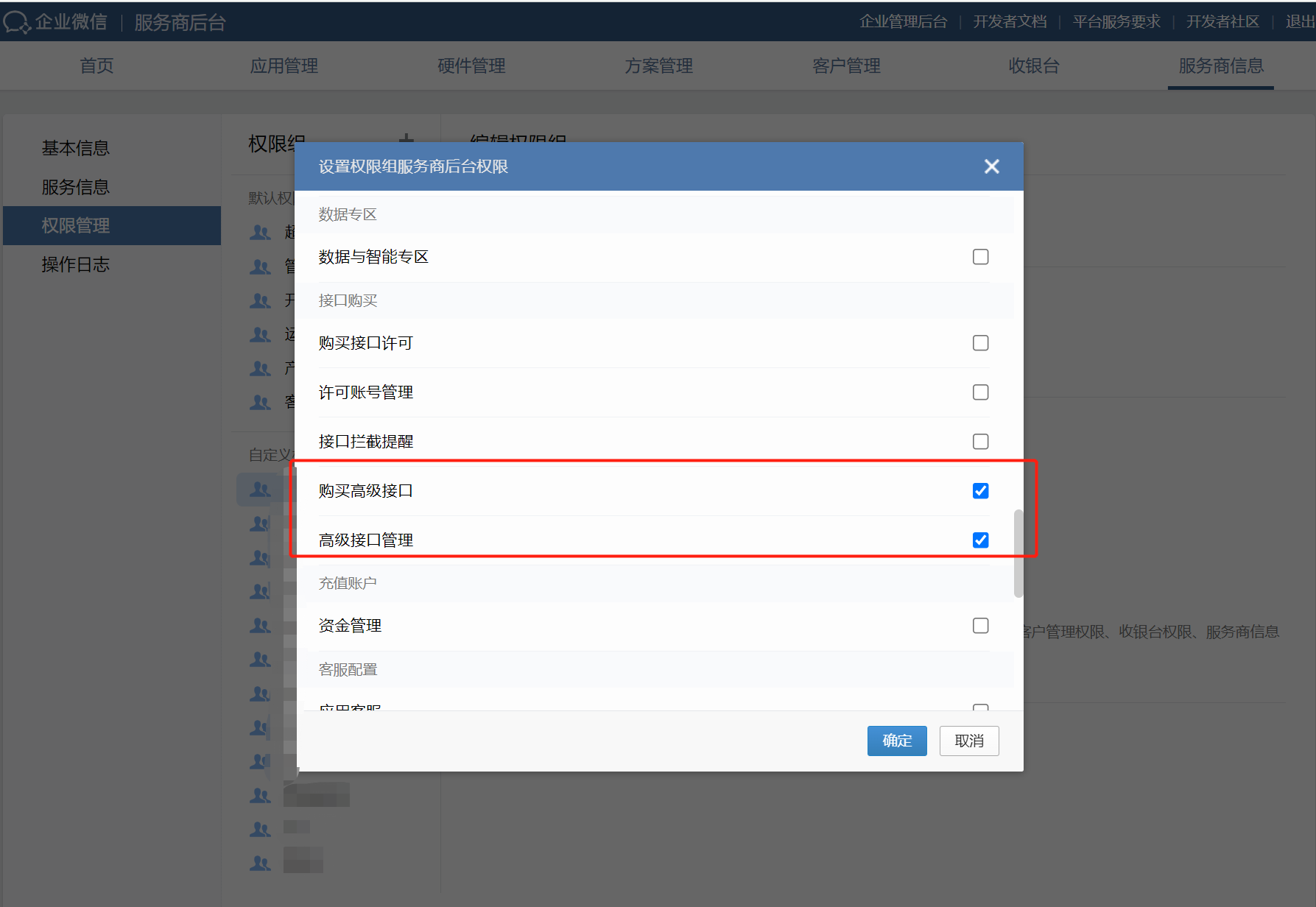Switch to the 客户管理 tab
Screen dimensions: 1316x907
pos(846,66)
